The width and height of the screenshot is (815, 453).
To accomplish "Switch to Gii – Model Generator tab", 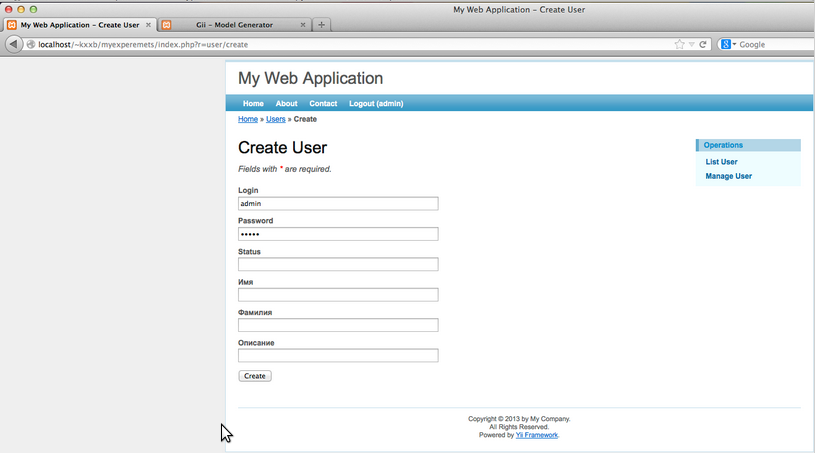I will (234, 24).
